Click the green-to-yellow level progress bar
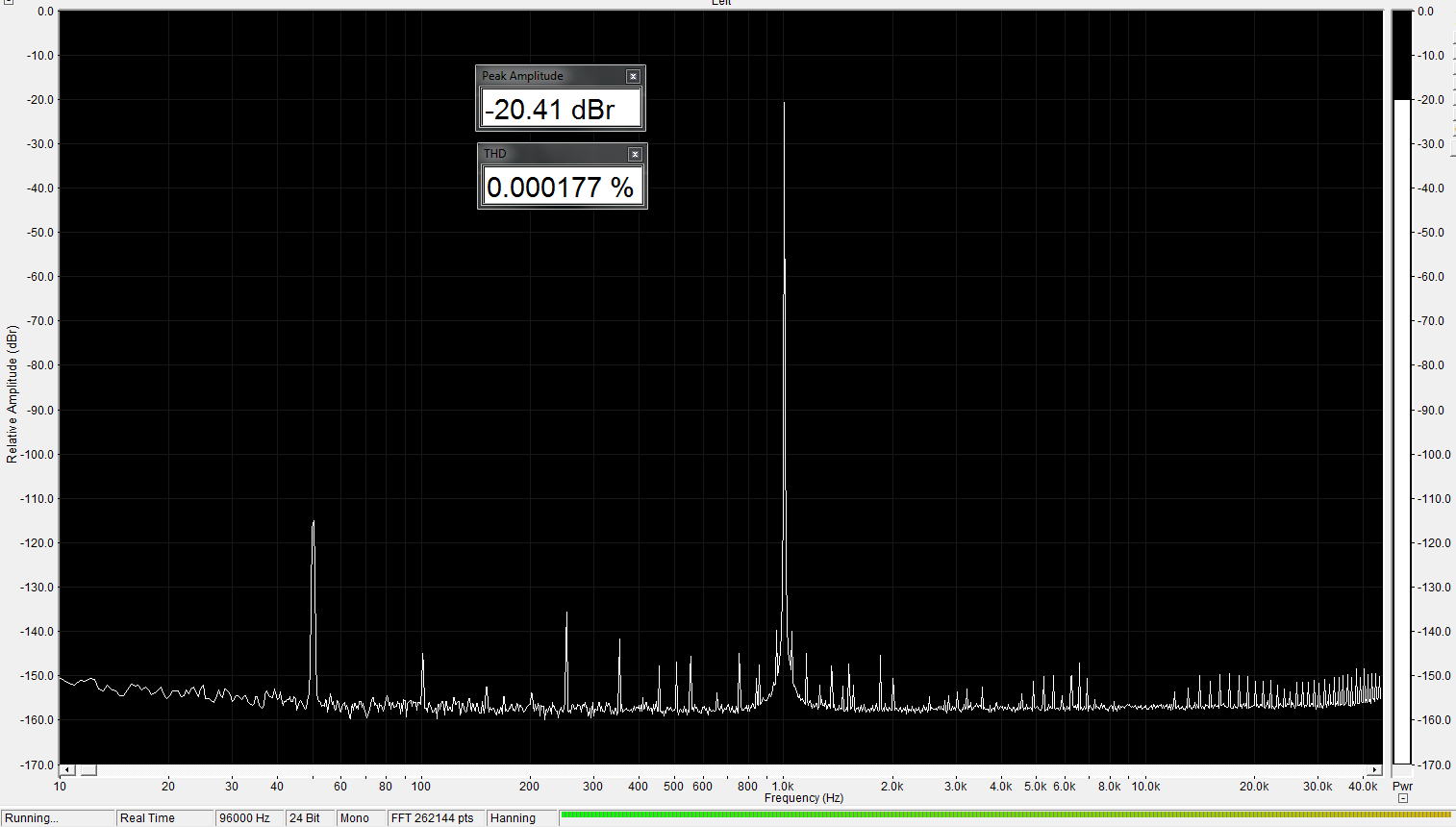This screenshot has height=827, width=1456. 1006,815
